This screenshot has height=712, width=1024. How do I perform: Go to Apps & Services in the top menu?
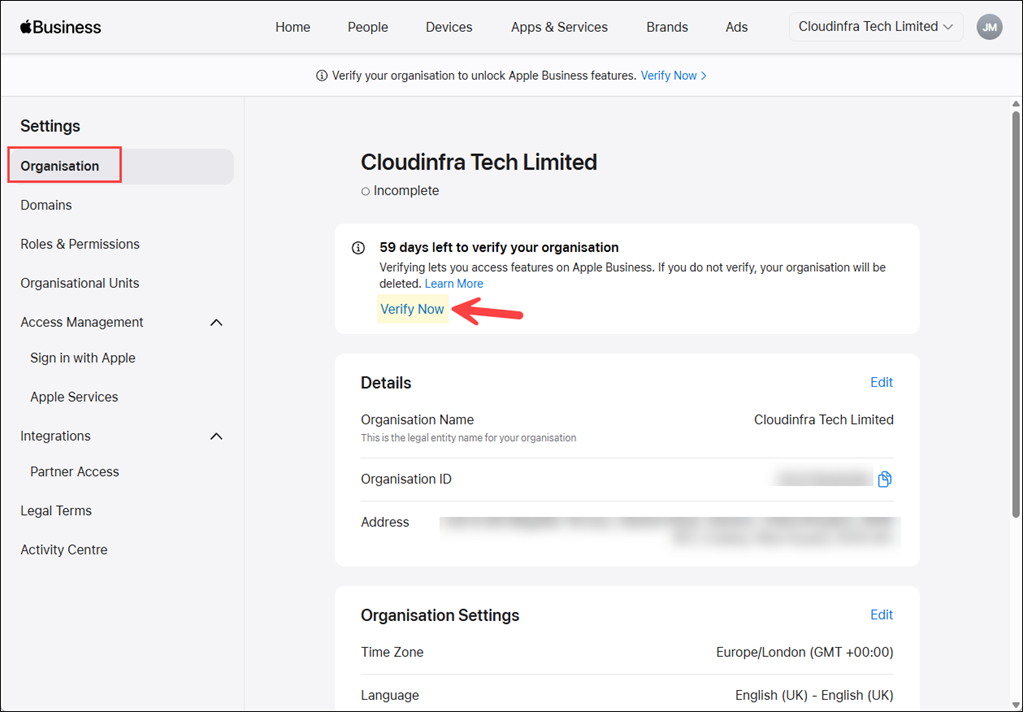pyautogui.click(x=559, y=27)
